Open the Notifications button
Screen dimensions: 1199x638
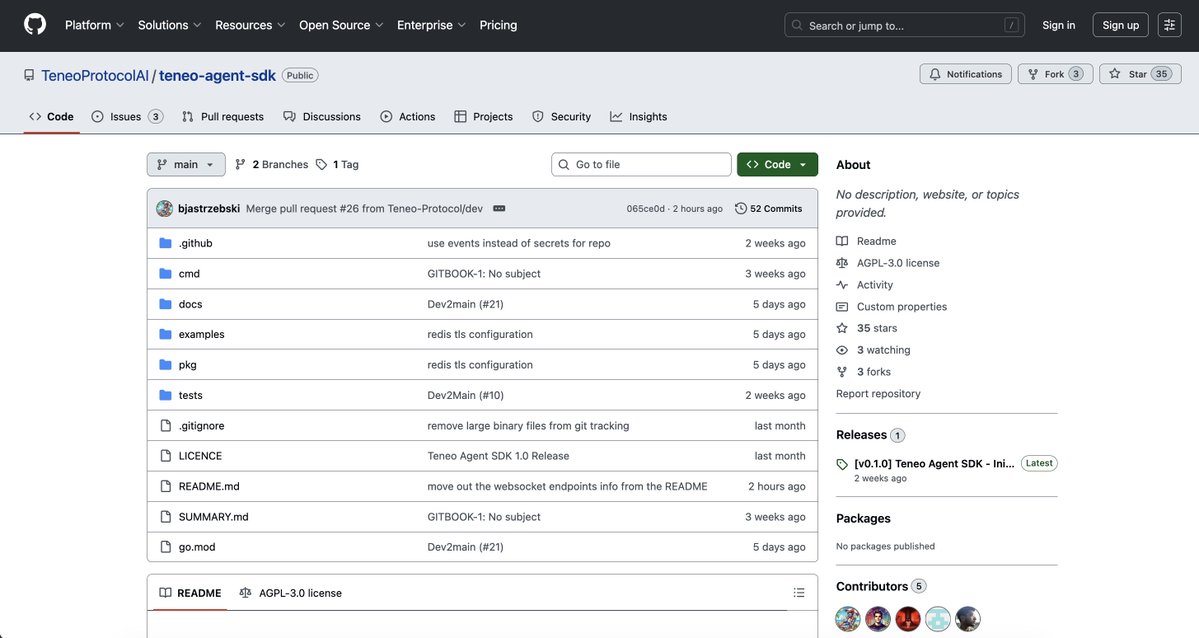coord(965,74)
